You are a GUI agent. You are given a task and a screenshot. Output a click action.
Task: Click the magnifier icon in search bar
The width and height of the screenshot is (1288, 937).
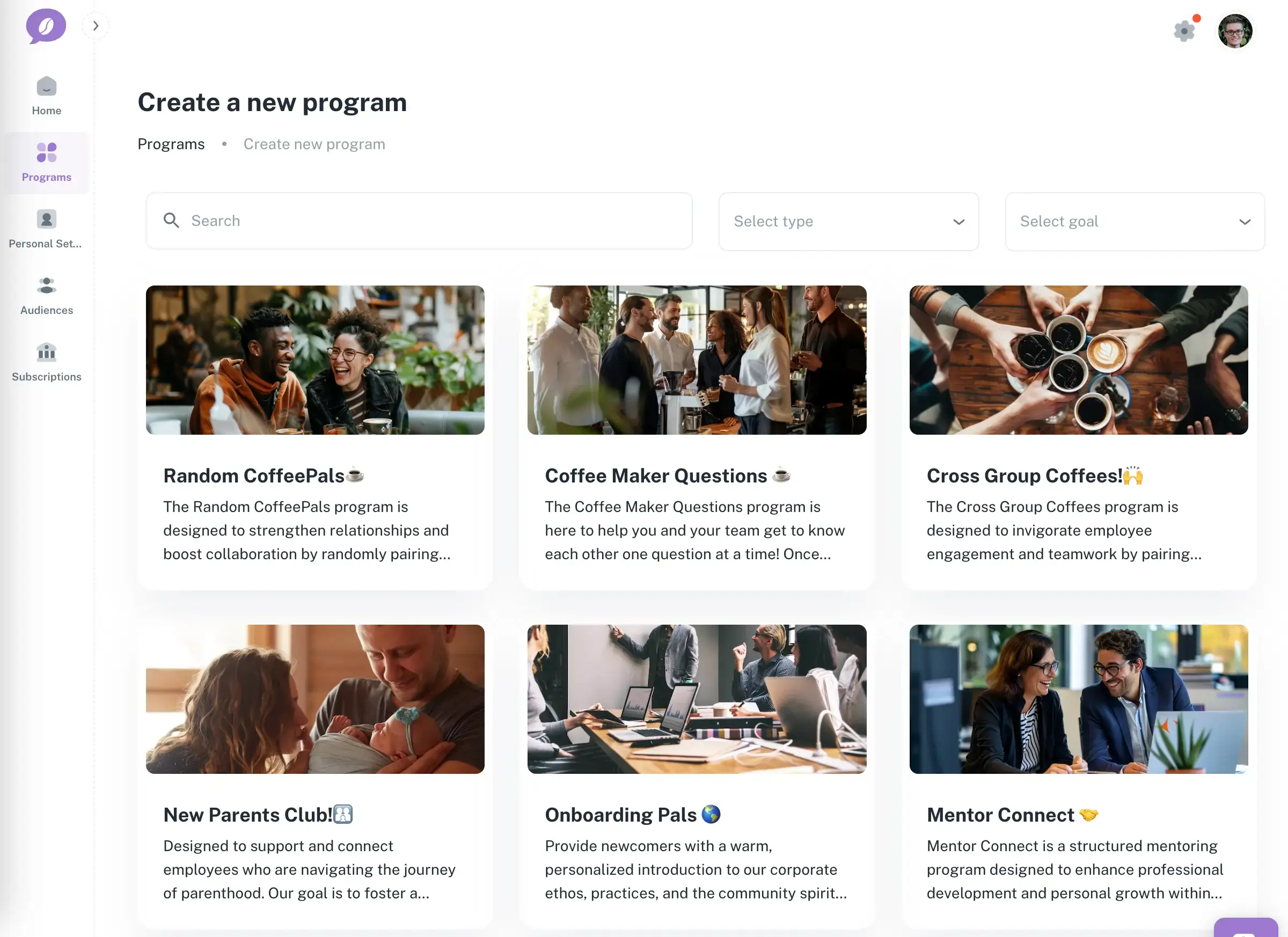point(171,221)
